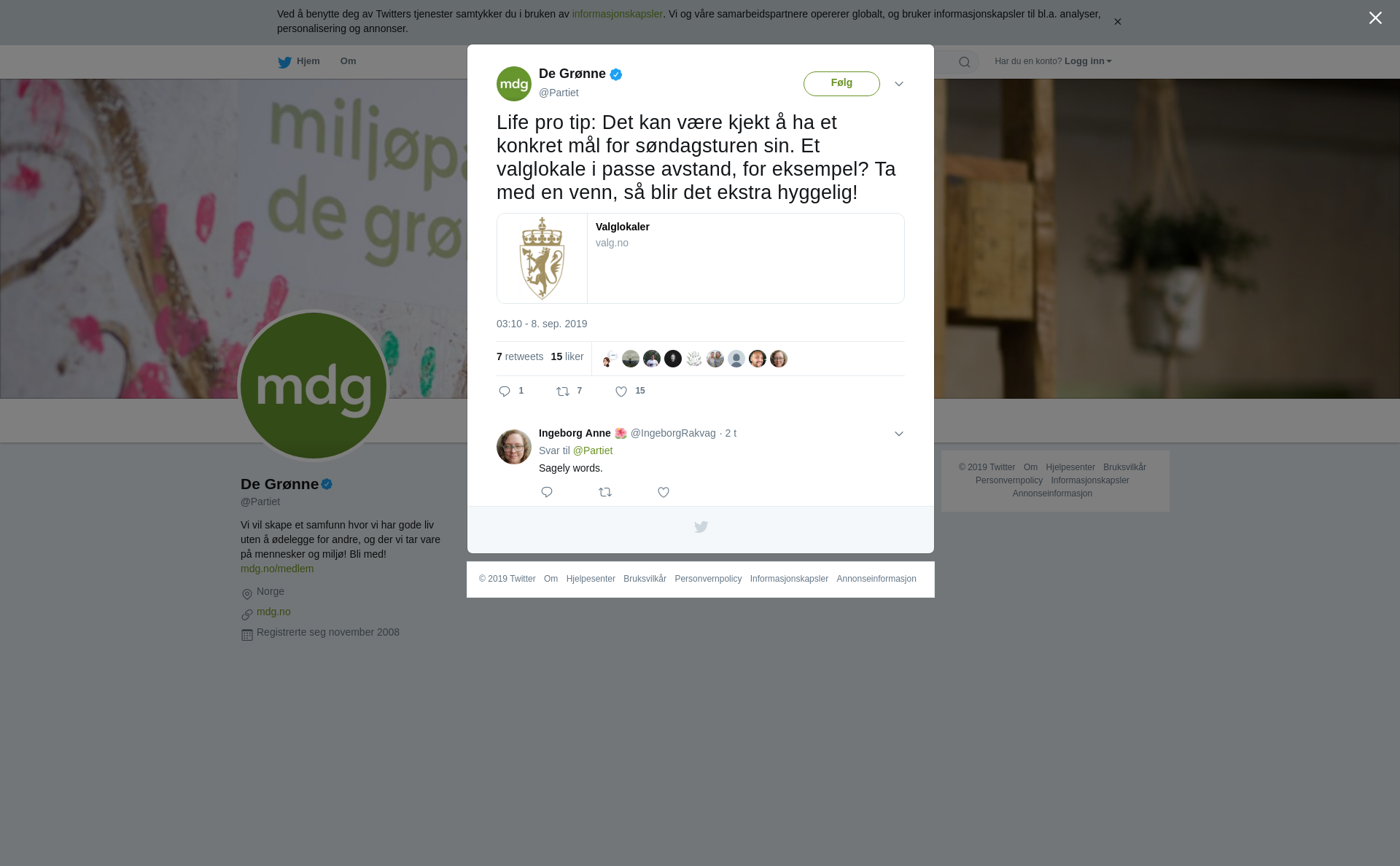View the 15 liker list

[567, 356]
